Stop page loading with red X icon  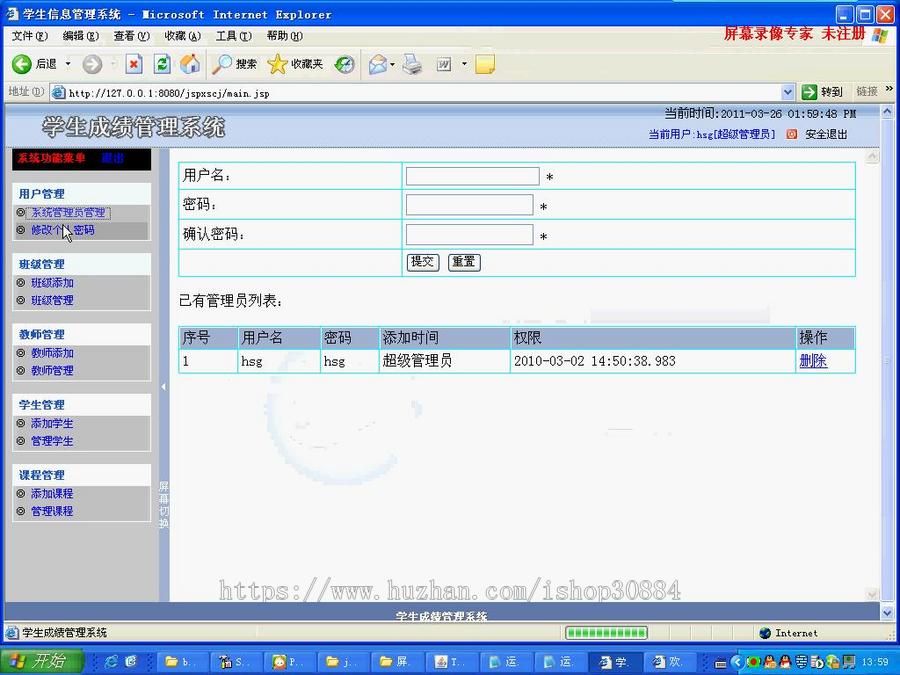134,64
